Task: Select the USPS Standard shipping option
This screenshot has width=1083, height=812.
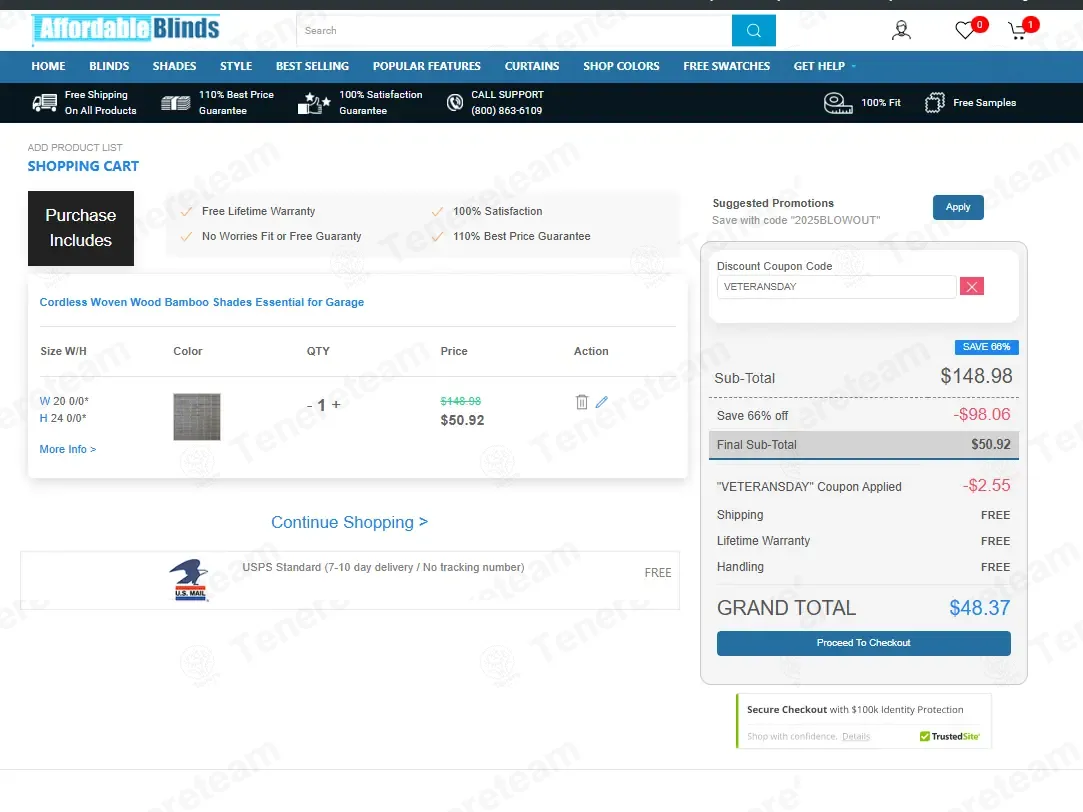Action: pos(350,580)
